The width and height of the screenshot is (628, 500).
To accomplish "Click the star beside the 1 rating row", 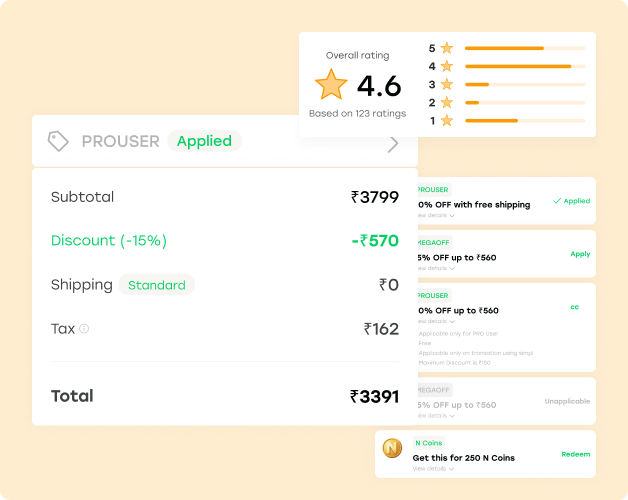I will (446, 120).
